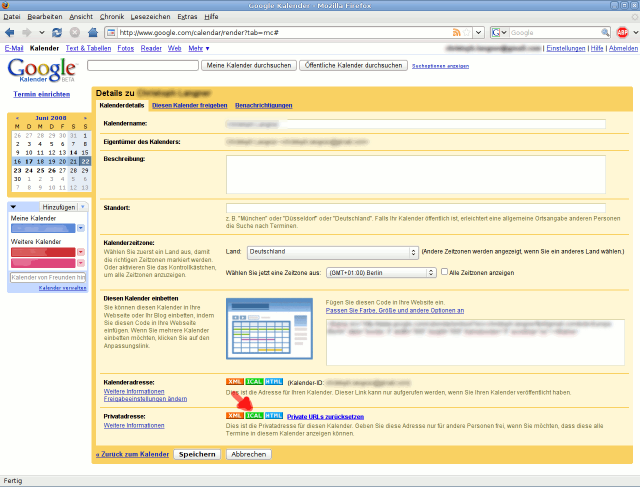Viewport: 640px width, 487px height.
Task: Open the Adblock Plus icon
Action: tap(622, 32)
